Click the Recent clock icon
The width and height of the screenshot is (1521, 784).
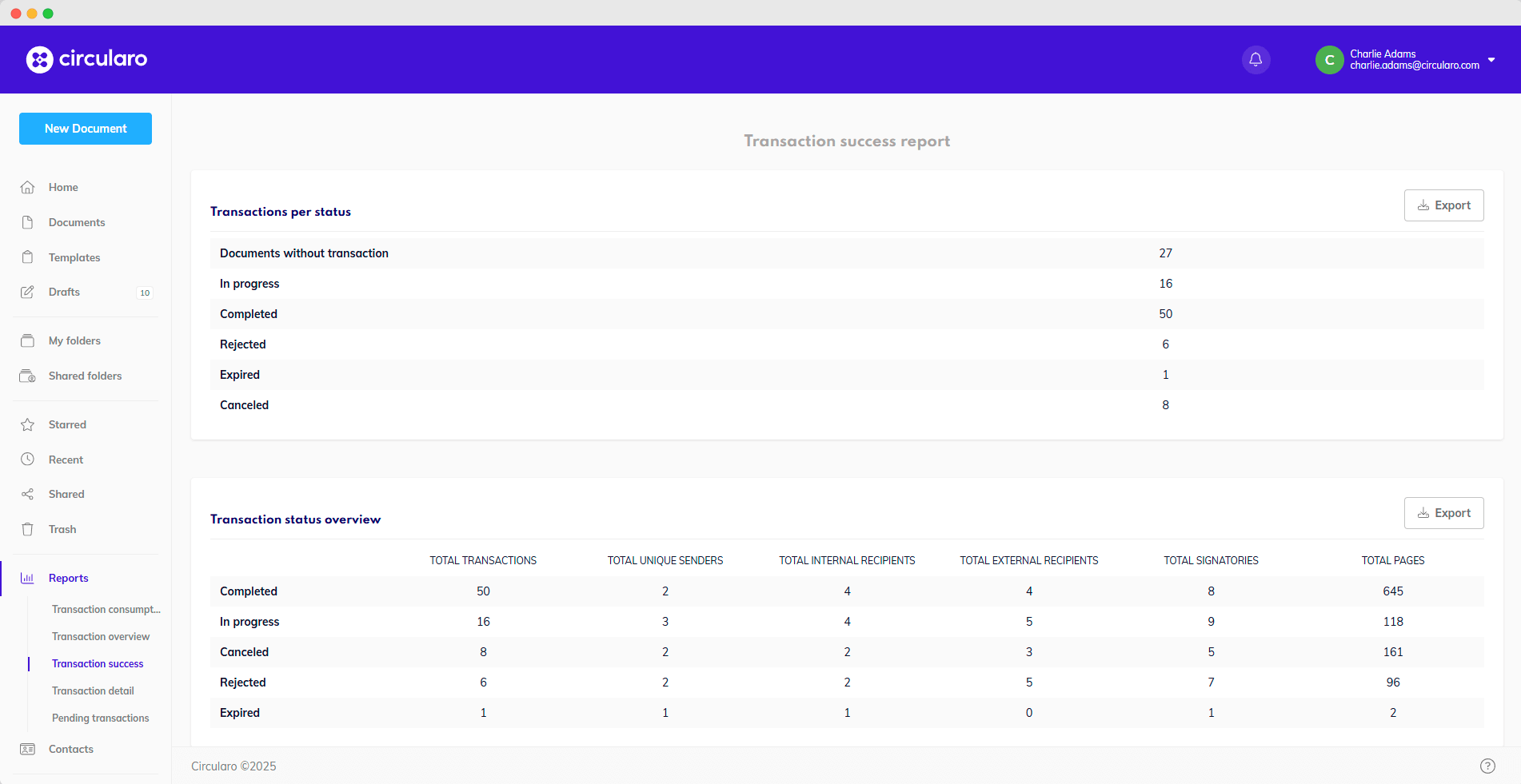28,460
